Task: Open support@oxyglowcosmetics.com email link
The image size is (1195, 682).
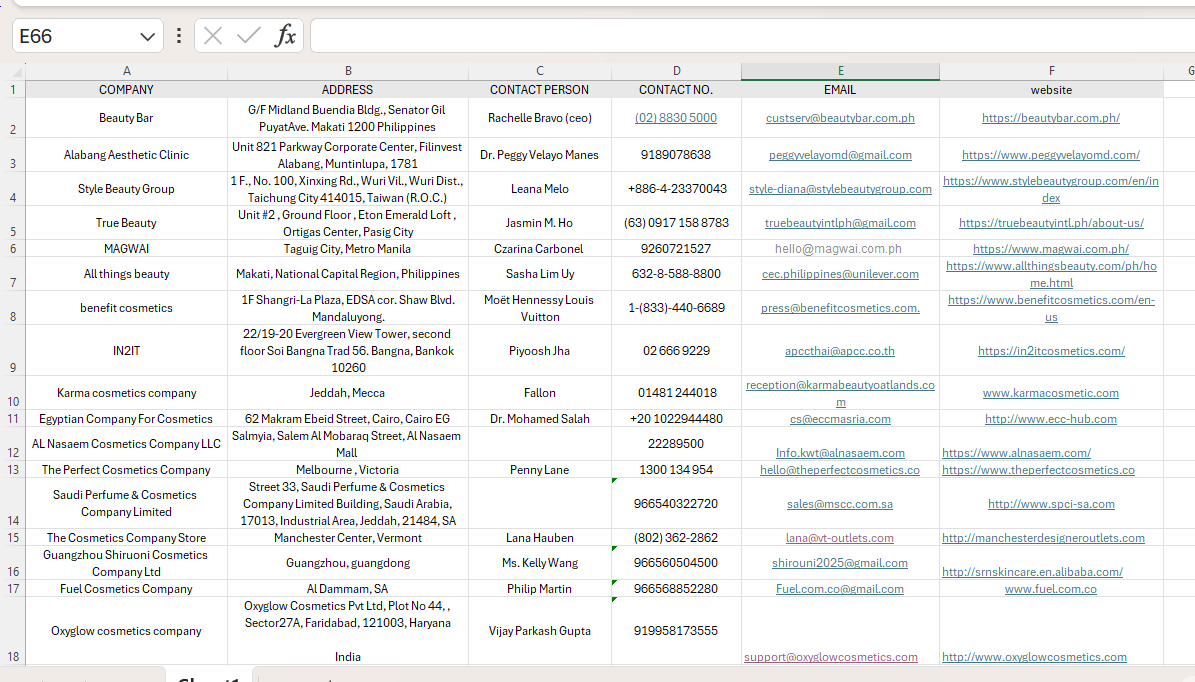Action: tap(831, 657)
